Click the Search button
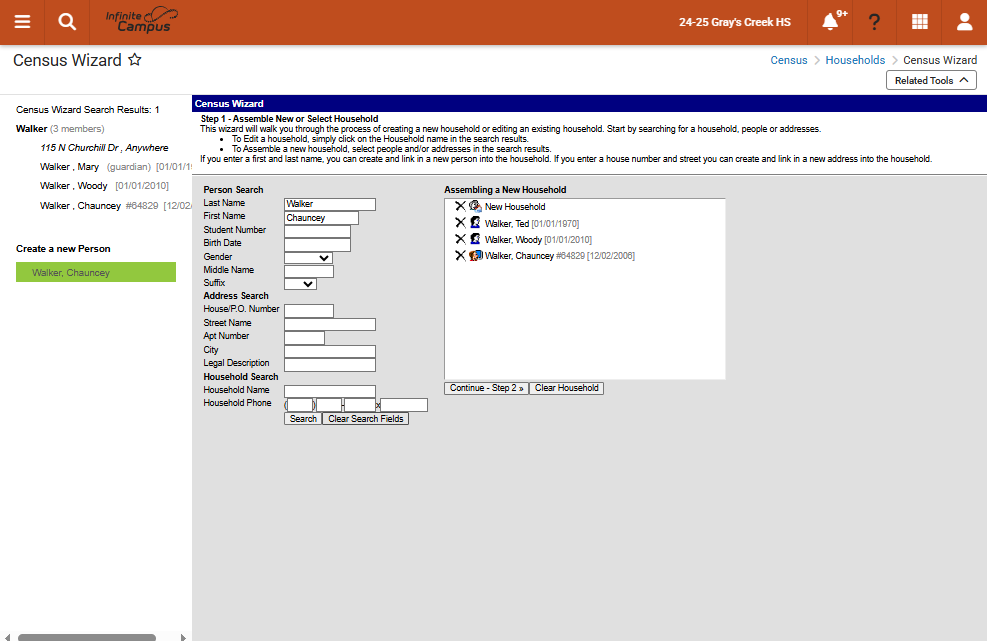 click(x=303, y=419)
